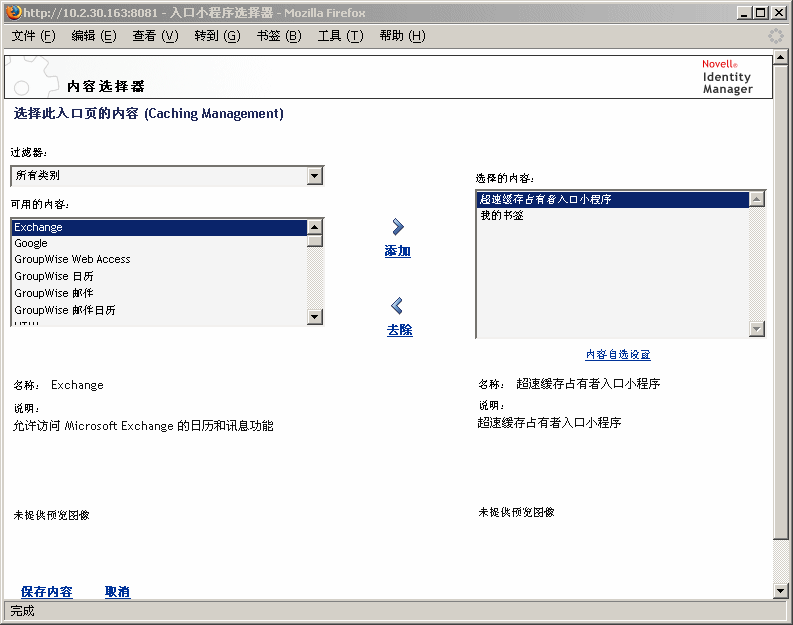Open the 查看 (V) menu
Image resolution: width=793 pixels, height=625 pixels.
(155, 36)
